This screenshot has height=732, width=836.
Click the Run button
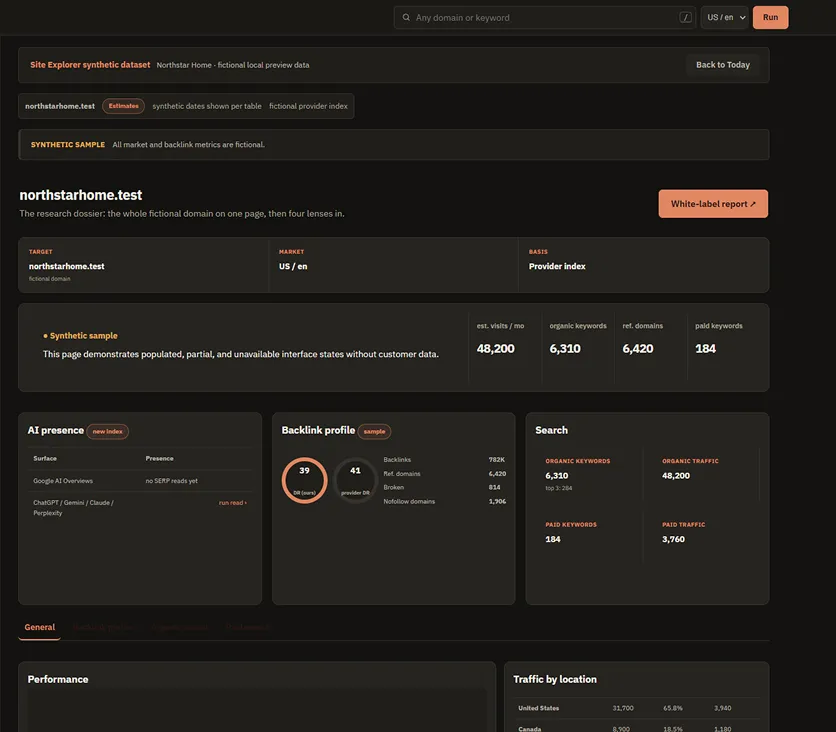point(770,18)
